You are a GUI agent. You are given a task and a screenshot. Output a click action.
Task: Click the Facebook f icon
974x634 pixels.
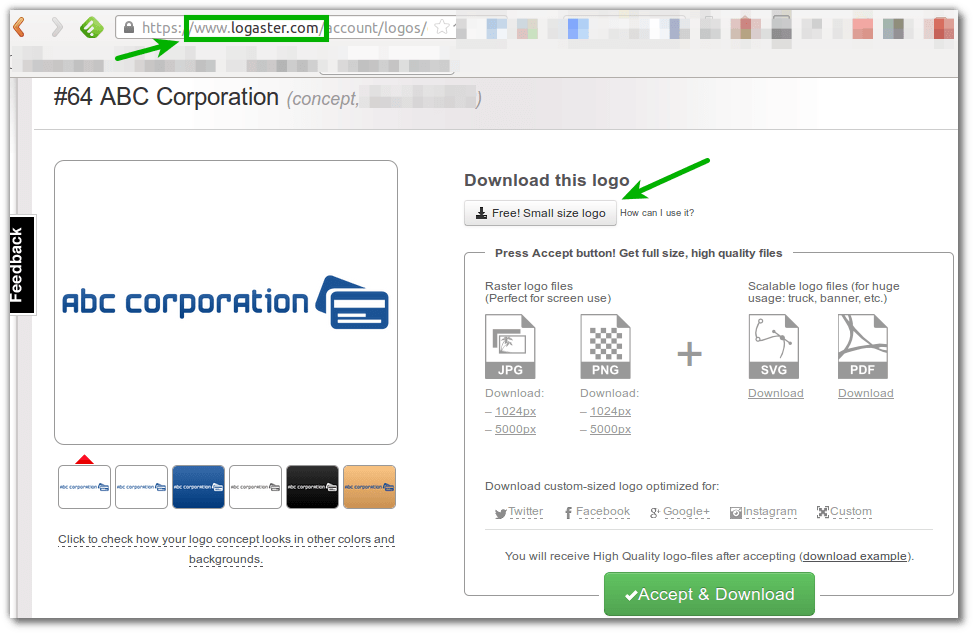pyautogui.click(x=568, y=512)
